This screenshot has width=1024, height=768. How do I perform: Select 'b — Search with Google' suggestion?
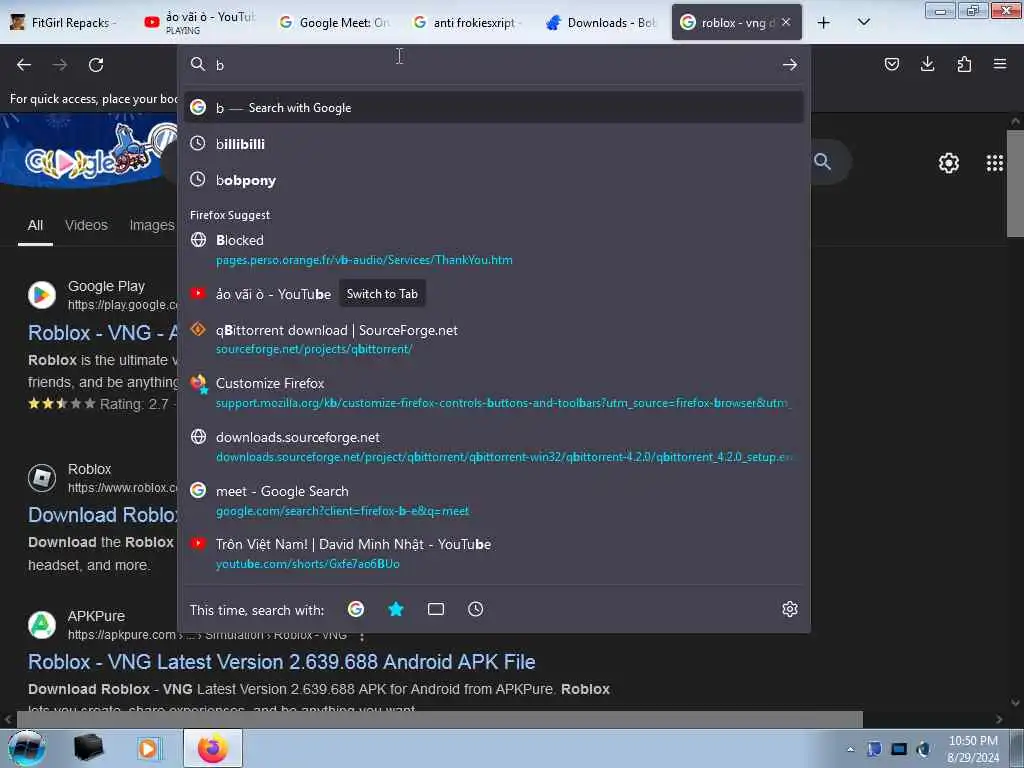point(494,108)
